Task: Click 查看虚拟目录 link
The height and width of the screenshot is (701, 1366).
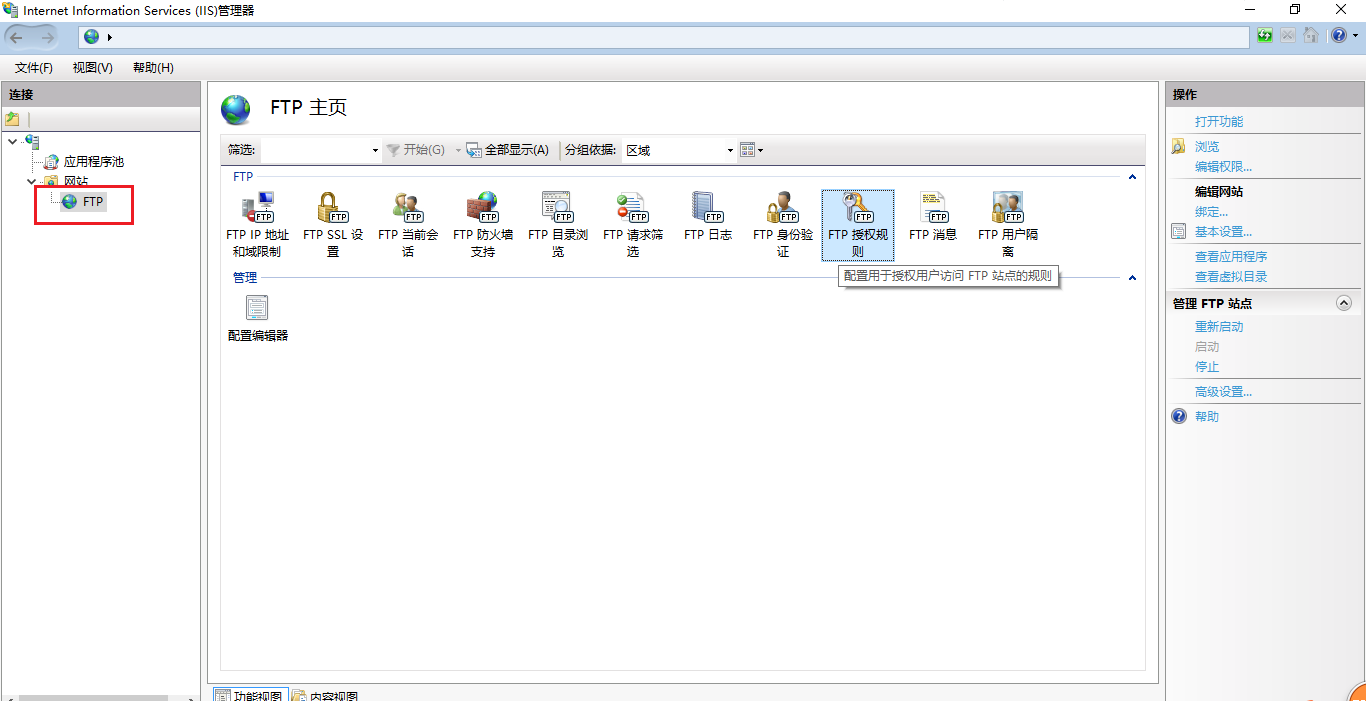Action: click(1231, 277)
